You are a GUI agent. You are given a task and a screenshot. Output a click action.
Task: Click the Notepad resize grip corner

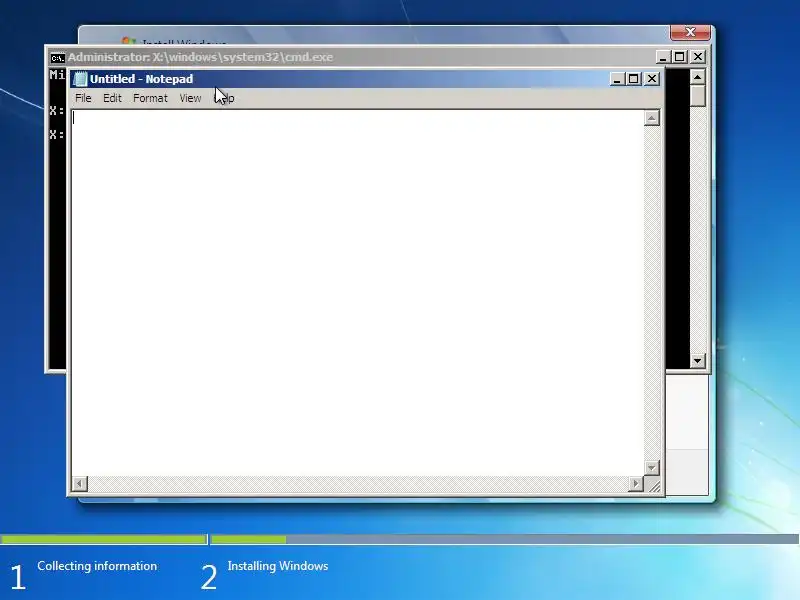coord(653,485)
